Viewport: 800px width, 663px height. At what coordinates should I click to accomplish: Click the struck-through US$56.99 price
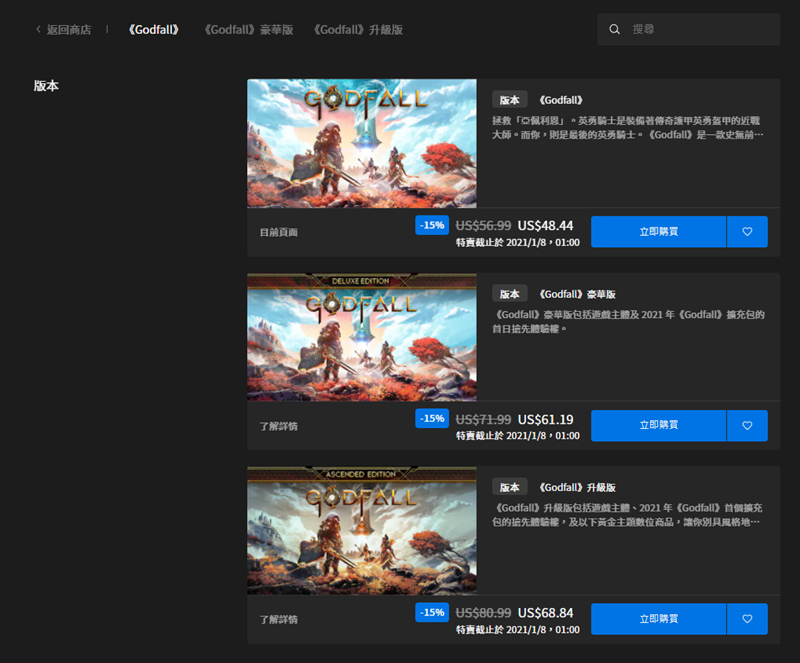click(483, 226)
